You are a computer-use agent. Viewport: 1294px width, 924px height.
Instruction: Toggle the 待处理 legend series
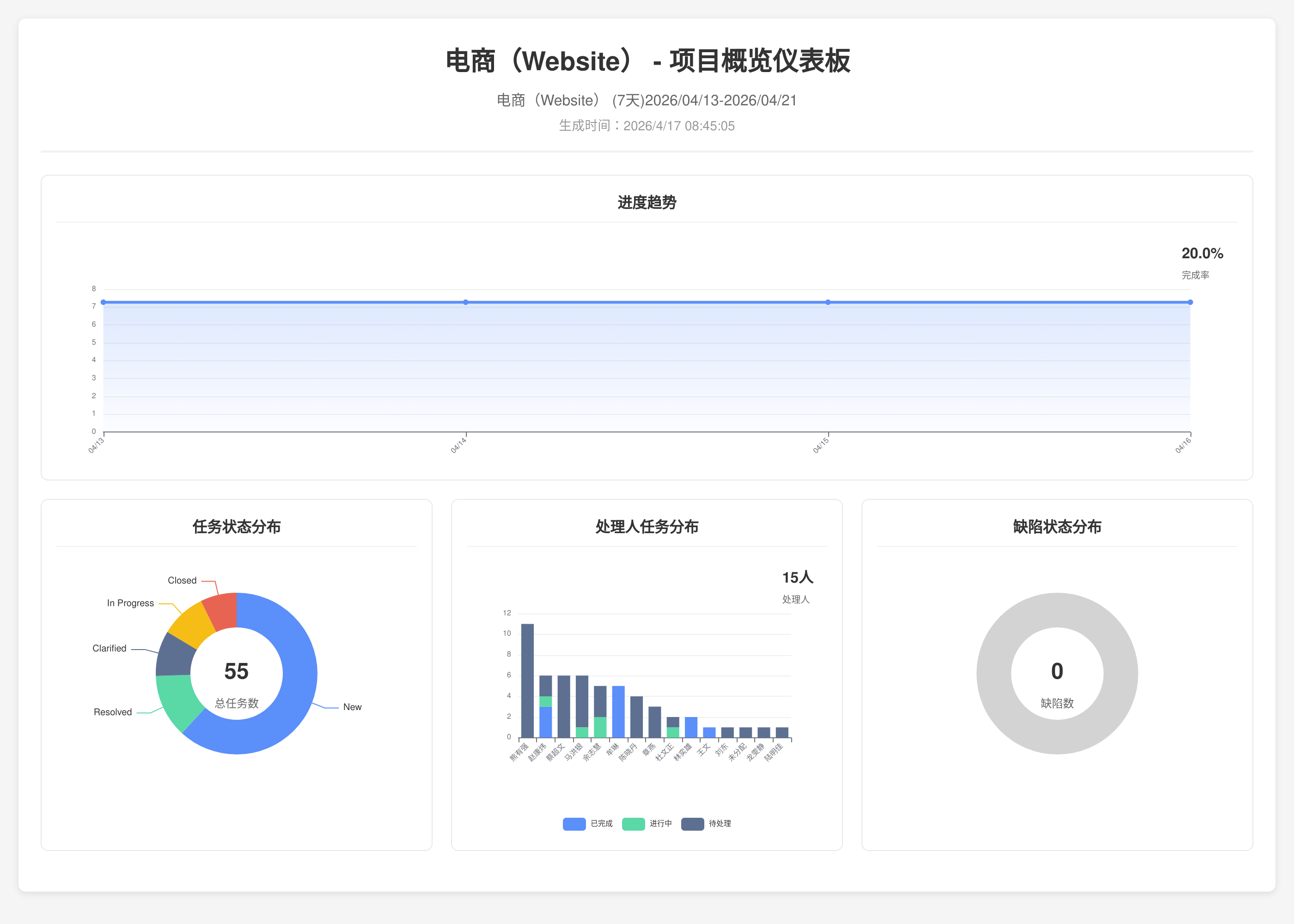[x=693, y=824]
